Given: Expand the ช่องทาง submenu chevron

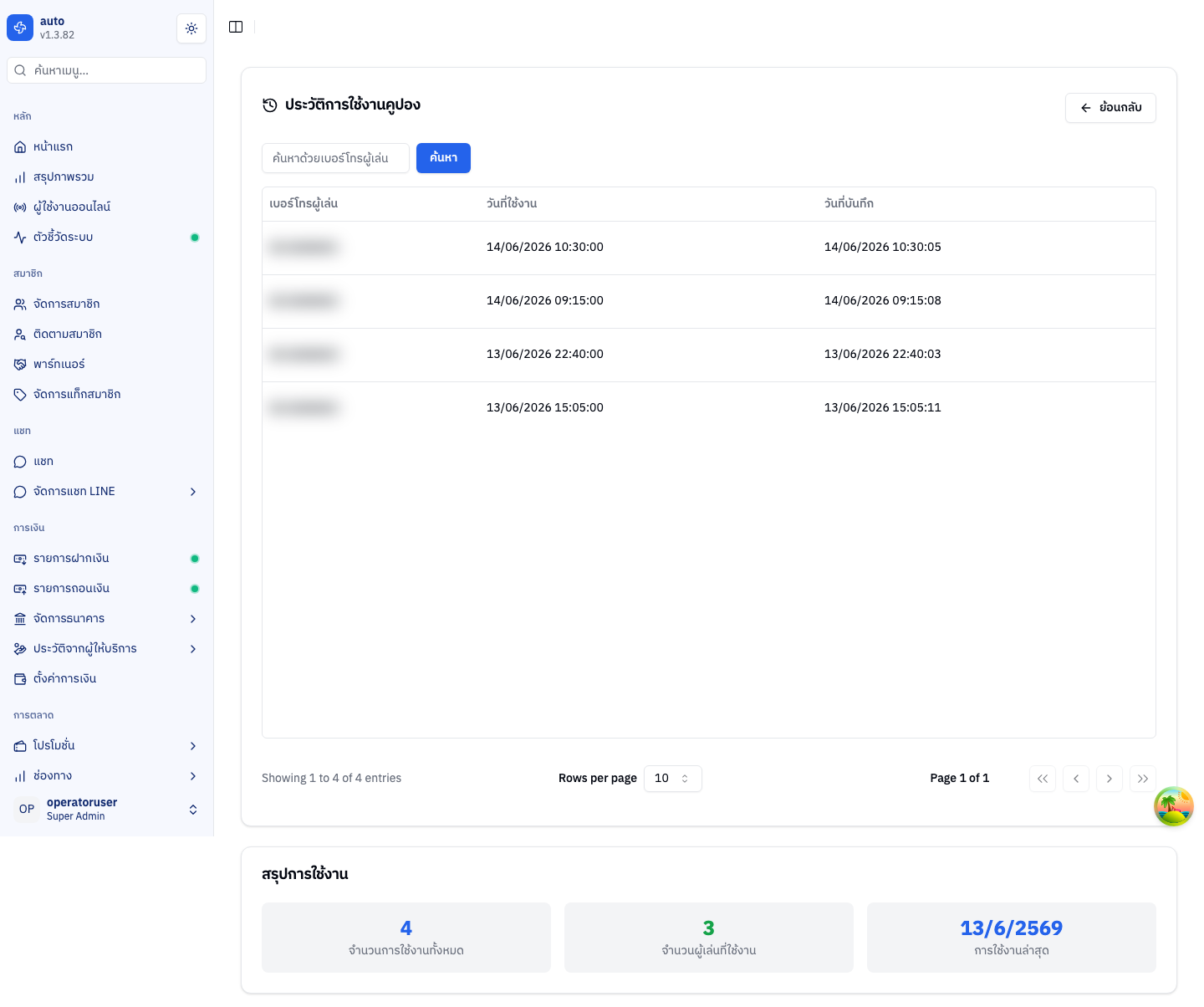Looking at the screenshot, I should pos(193,776).
